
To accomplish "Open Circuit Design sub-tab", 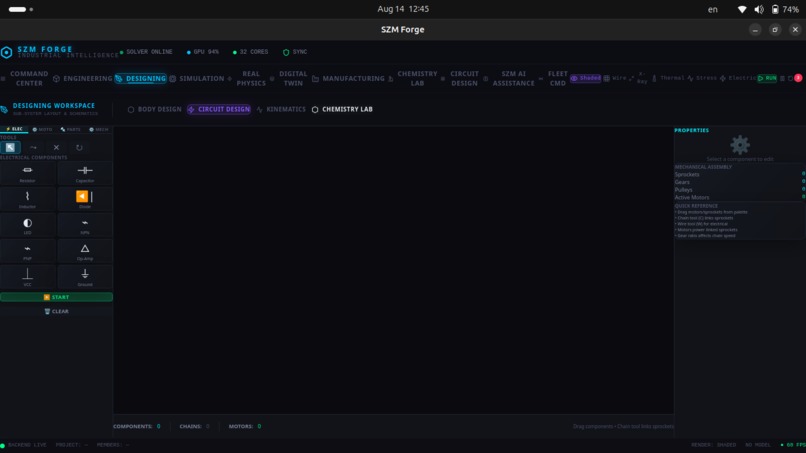I will tap(219, 110).
